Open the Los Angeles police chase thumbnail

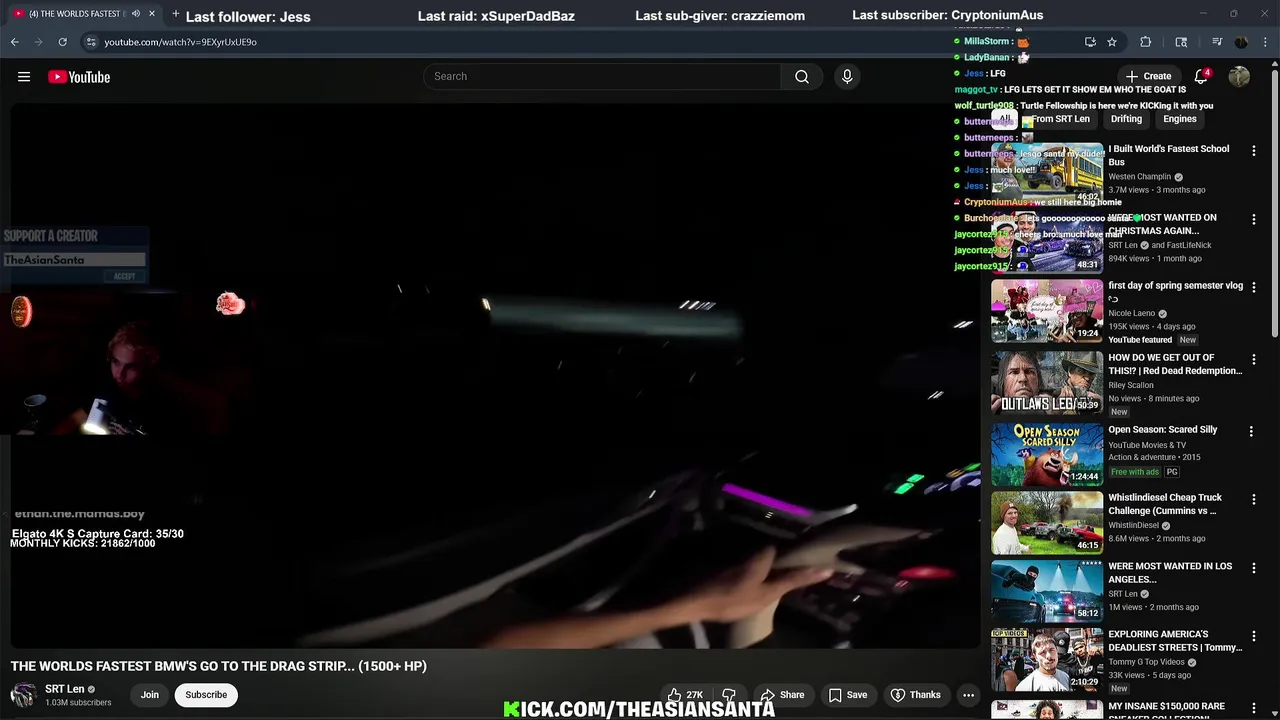(x=1047, y=591)
